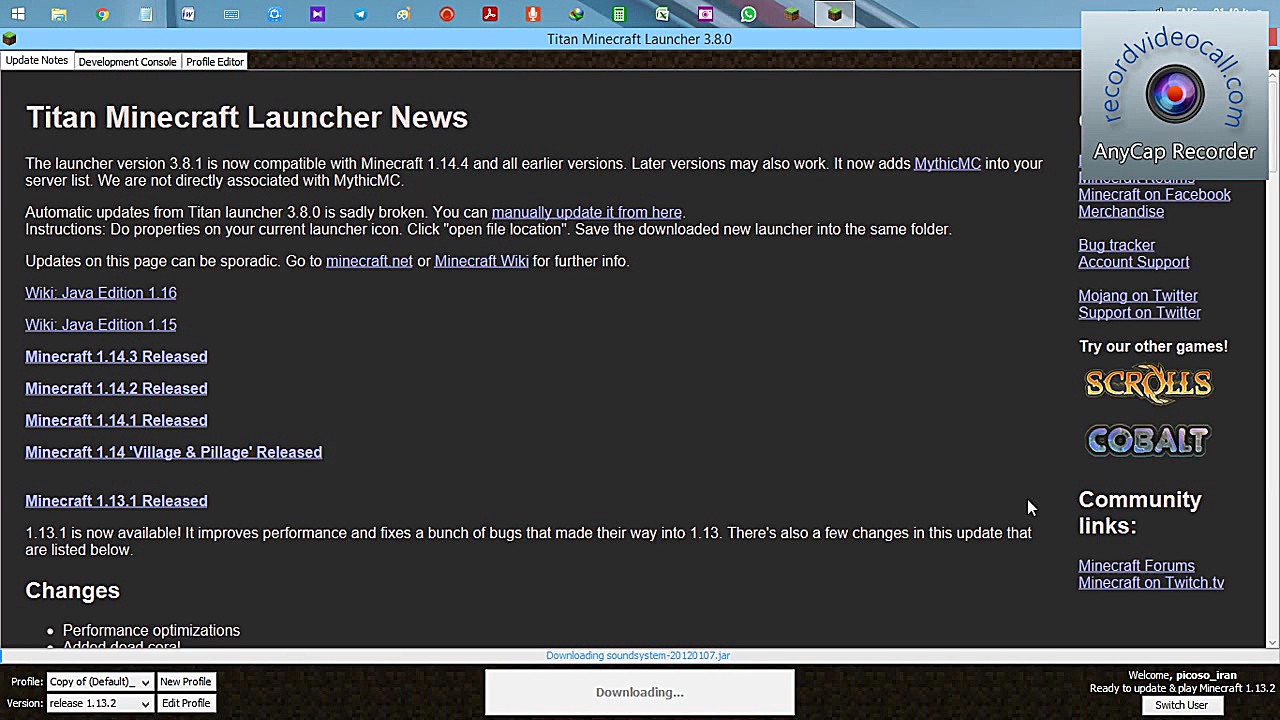Open the Windows Start menu

pos(18,14)
